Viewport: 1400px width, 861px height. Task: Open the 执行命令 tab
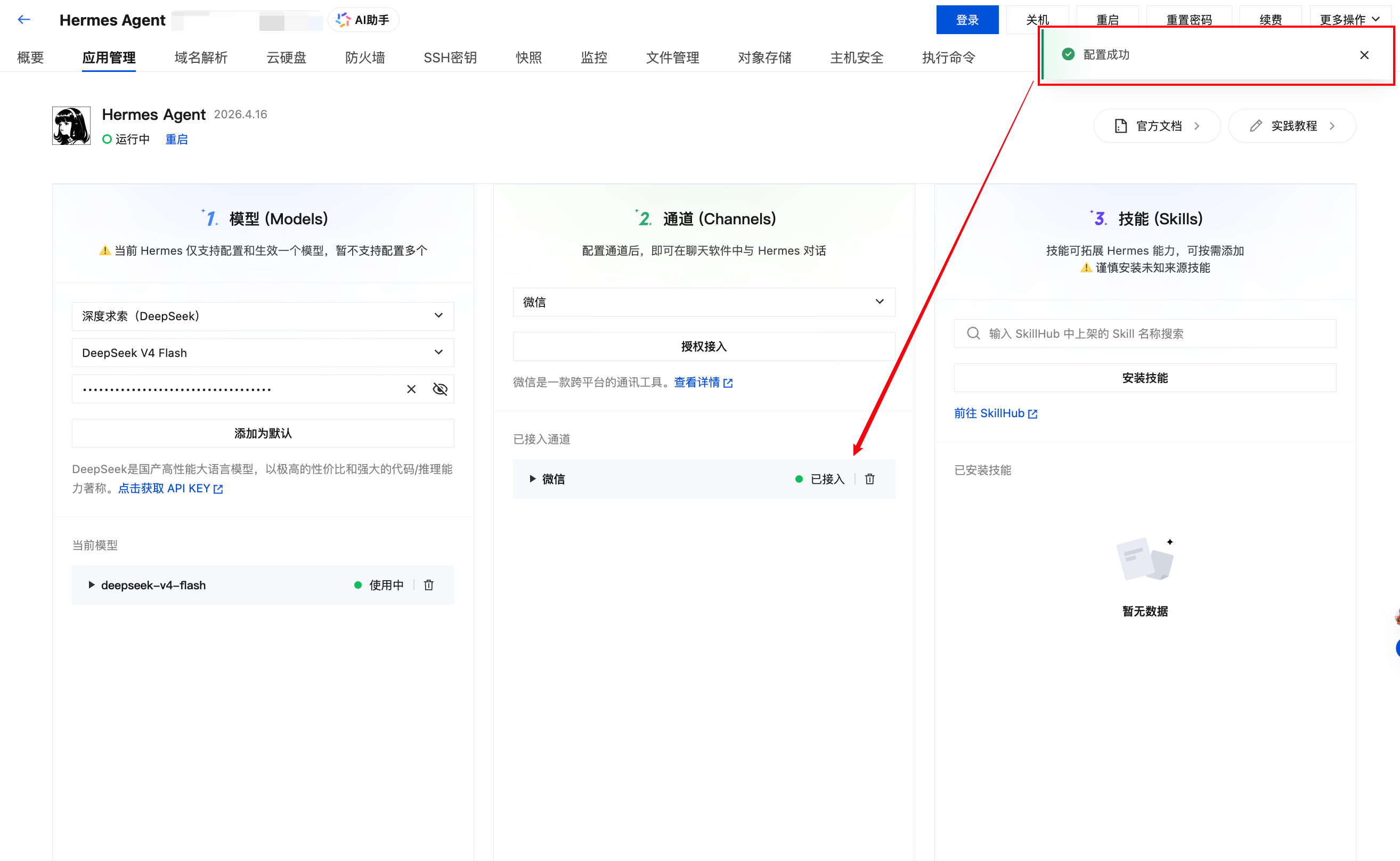(948, 58)
